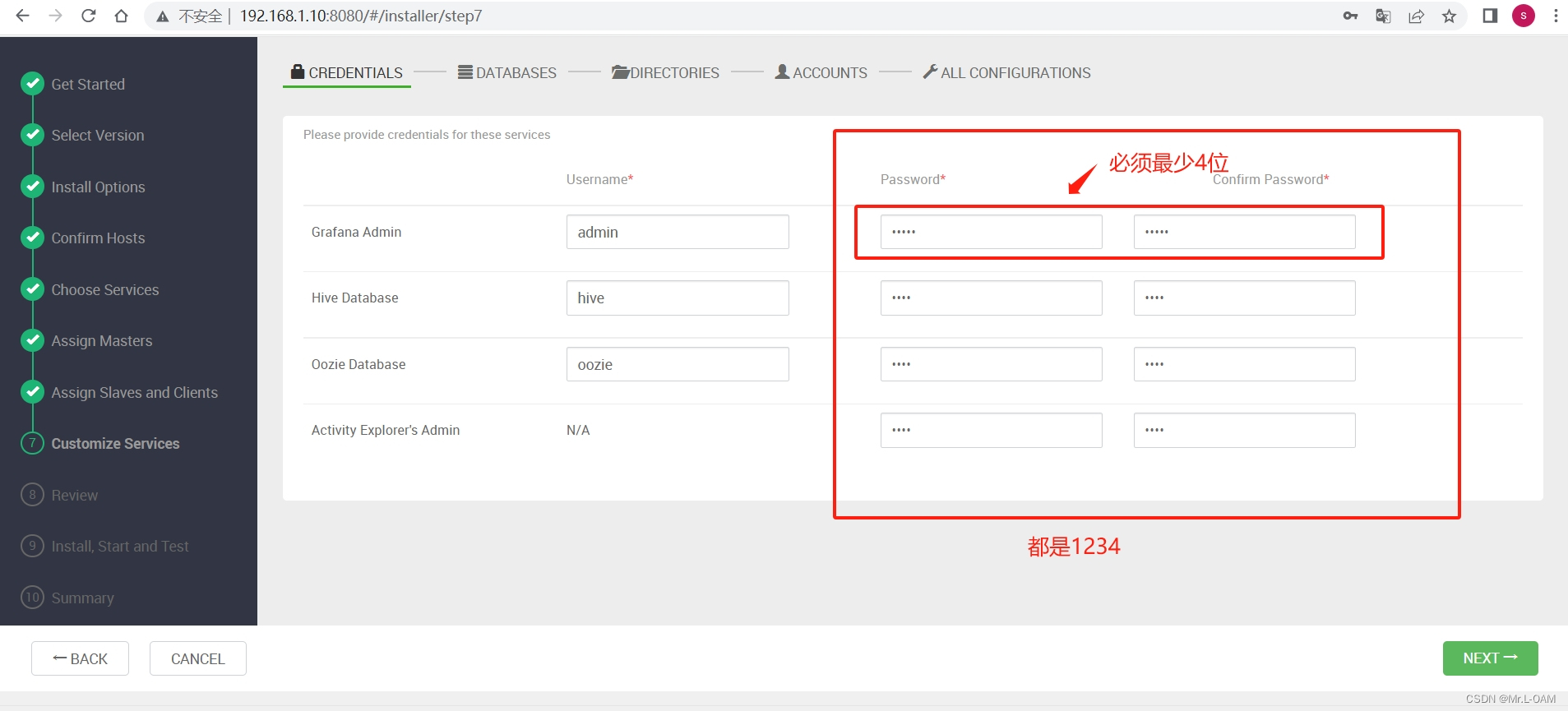Click the browser address bar URL
Viewport: 1568px width, 711px height.
click(361, 16)
